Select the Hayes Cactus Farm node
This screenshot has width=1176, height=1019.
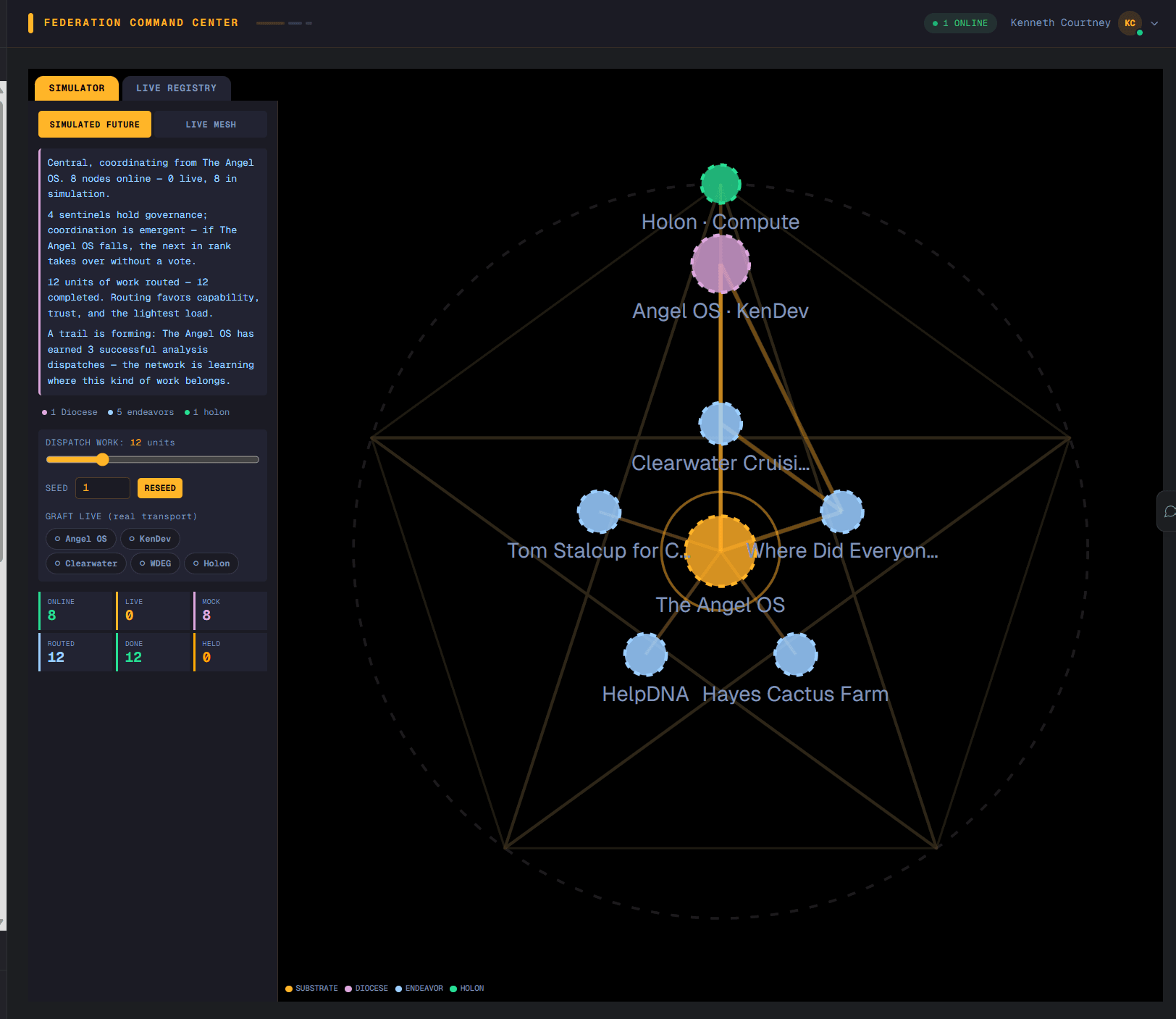(x=796, y=654)
